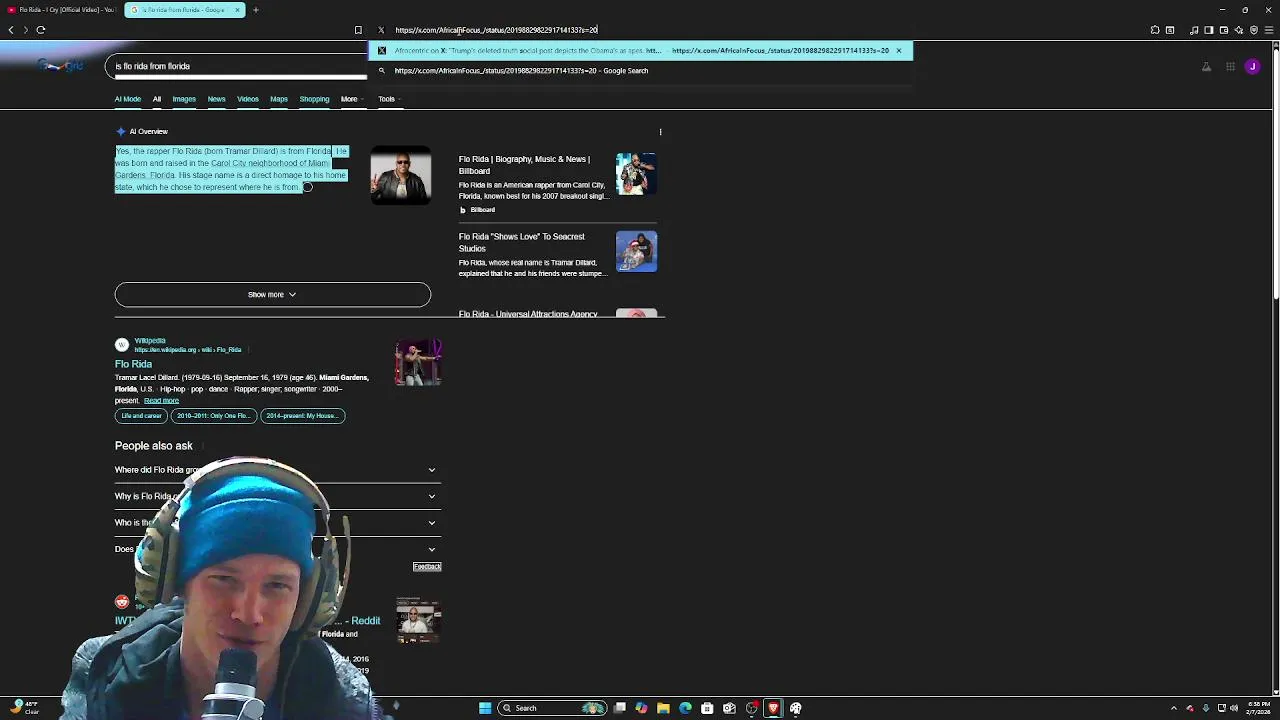Click the Google logo
Viewport: 1280px width, 720px height.
click(x=60, y=66)
